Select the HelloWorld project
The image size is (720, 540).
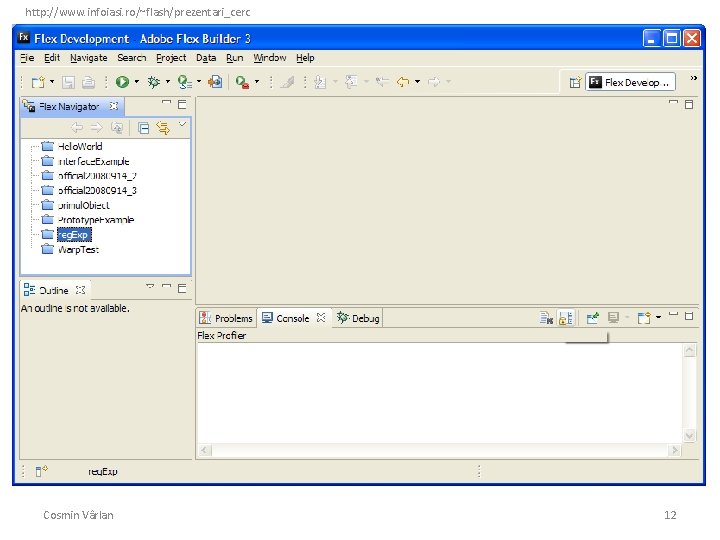80,146
